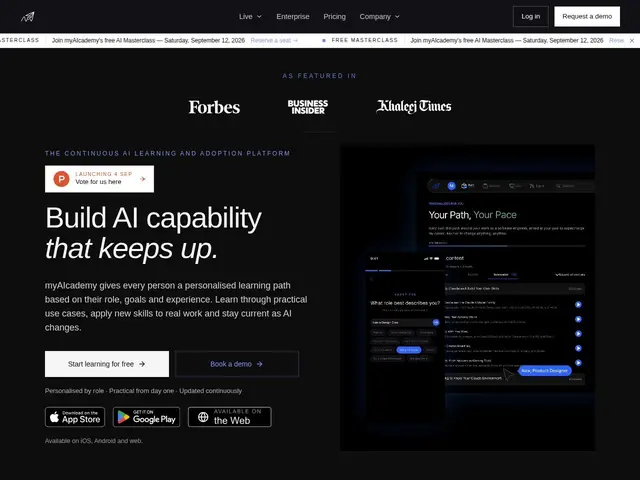Click the Log in button
This screenshot has height=480, width=640.
click(x=531, y=16)
